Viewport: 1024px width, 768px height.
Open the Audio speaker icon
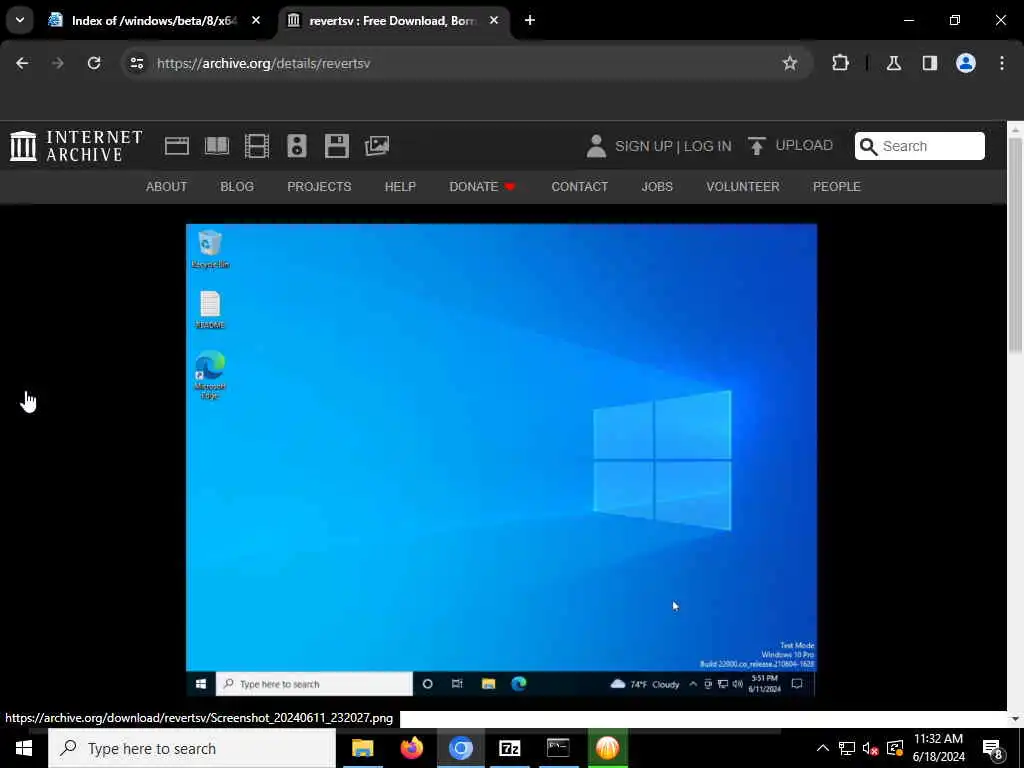click(296, 146)
